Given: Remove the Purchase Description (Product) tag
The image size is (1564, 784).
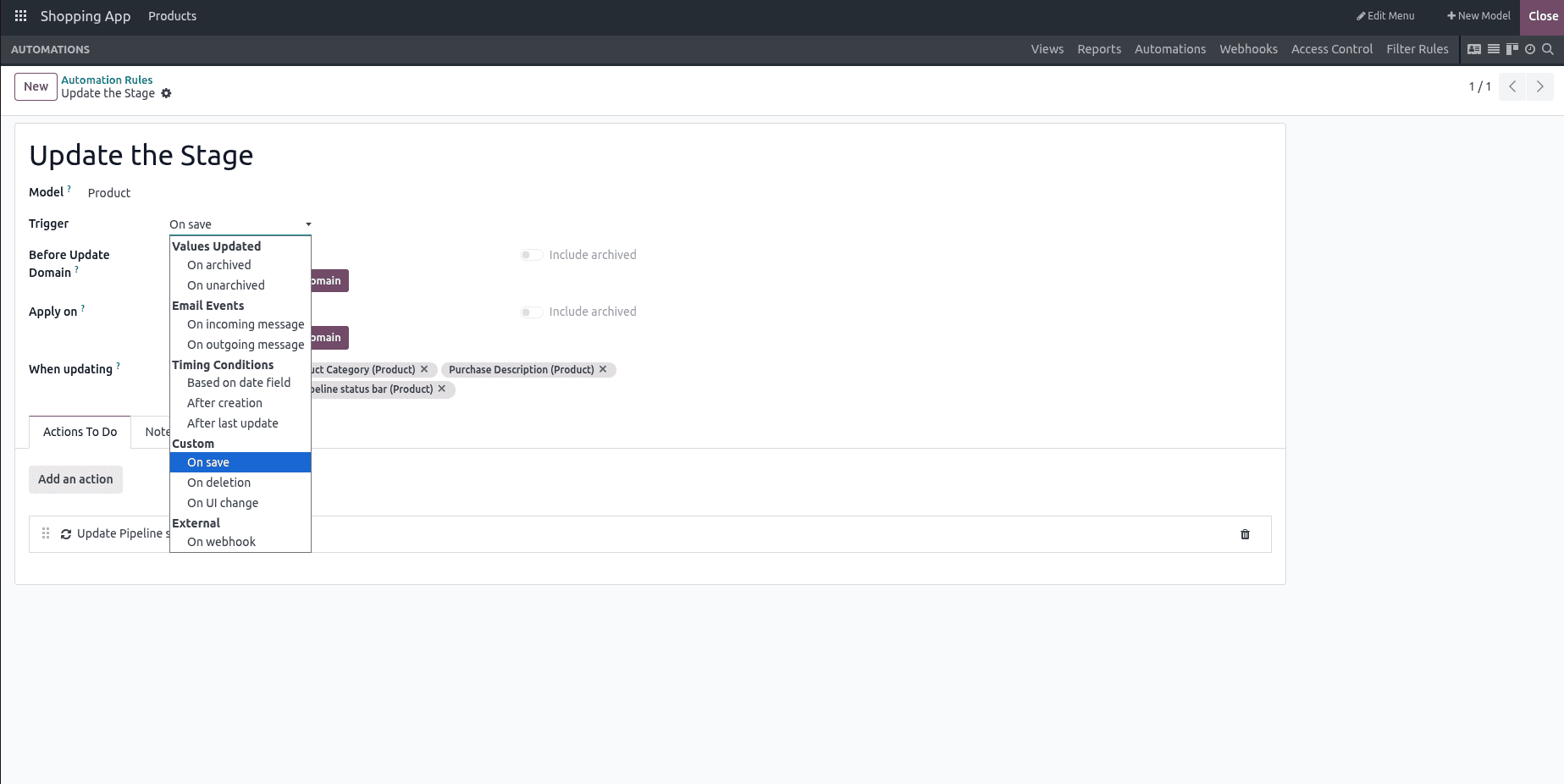Looking at the screenshot, I should [603, 369].
